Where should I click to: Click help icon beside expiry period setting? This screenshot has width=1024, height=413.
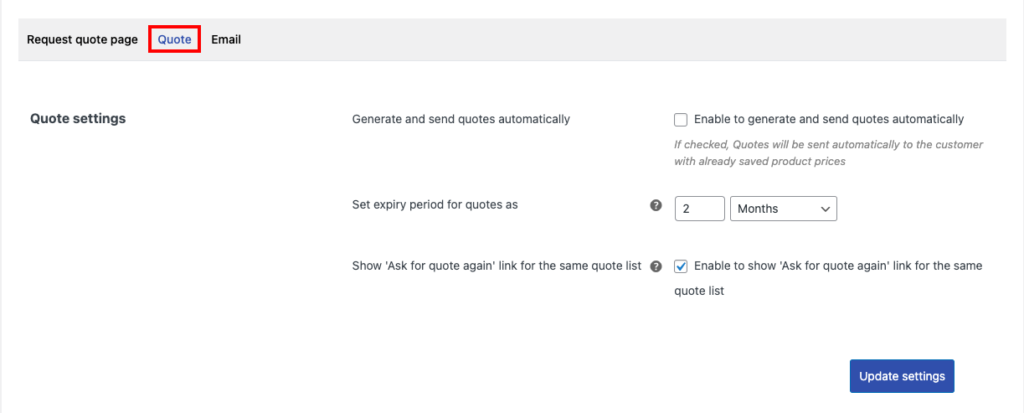click(656, 205)
